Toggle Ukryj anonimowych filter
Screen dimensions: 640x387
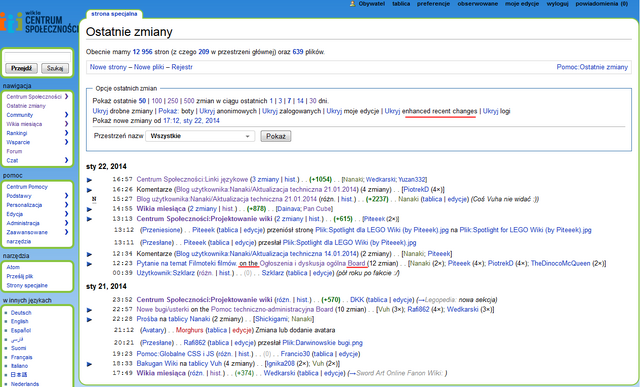207,111
